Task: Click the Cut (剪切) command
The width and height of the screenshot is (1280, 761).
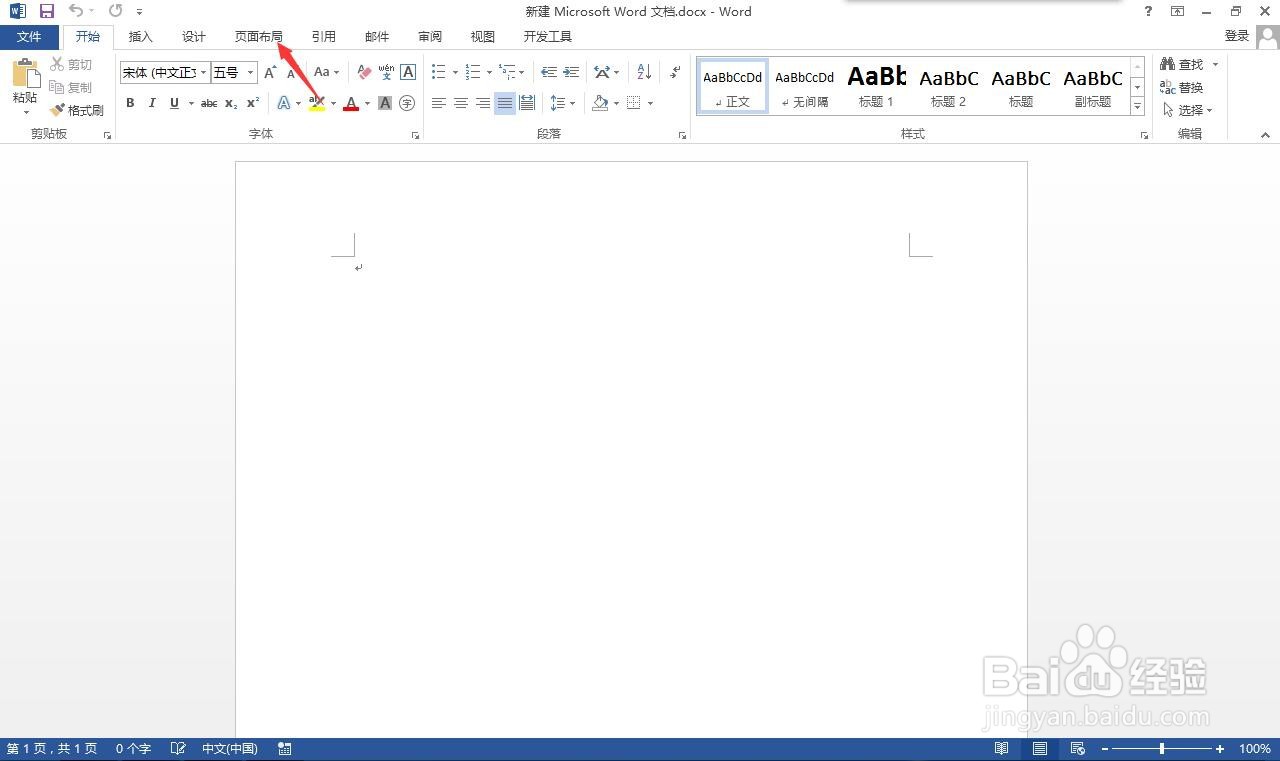Action: point(72,65)
